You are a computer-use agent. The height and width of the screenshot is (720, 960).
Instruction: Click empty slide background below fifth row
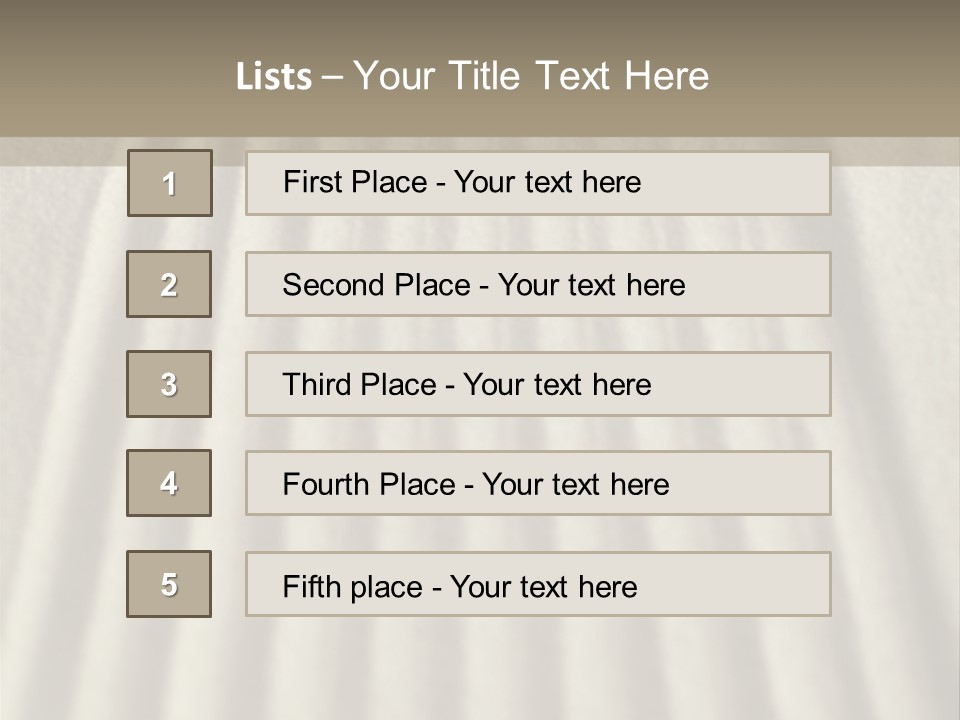(x=480, y=670)
